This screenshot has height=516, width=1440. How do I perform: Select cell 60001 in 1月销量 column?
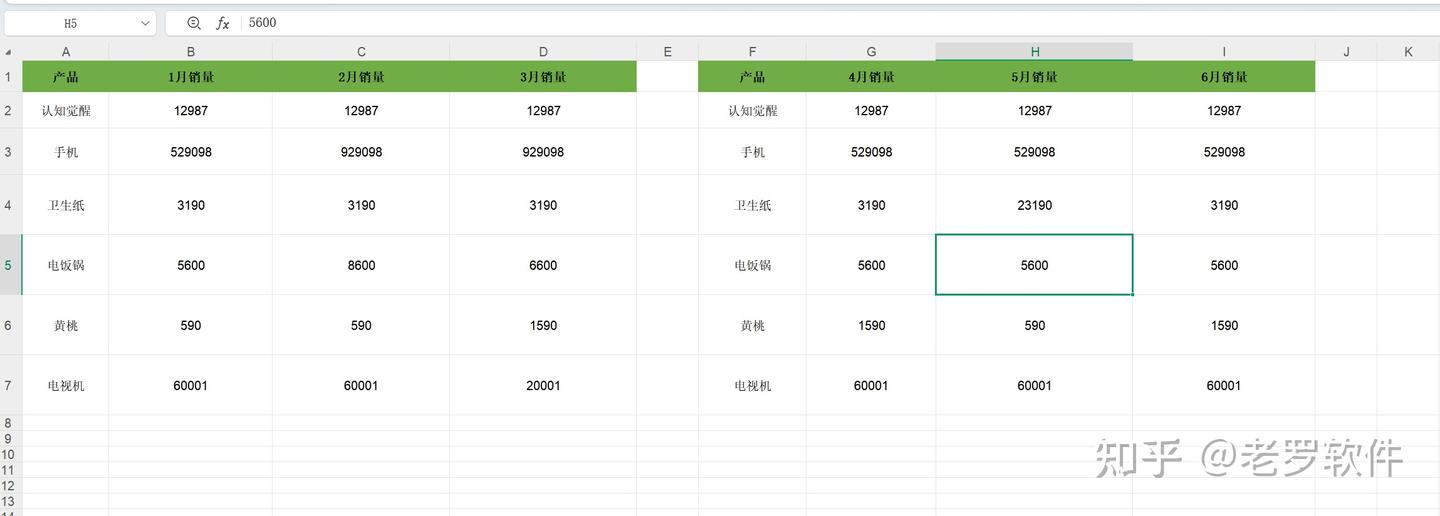(191, 385)
